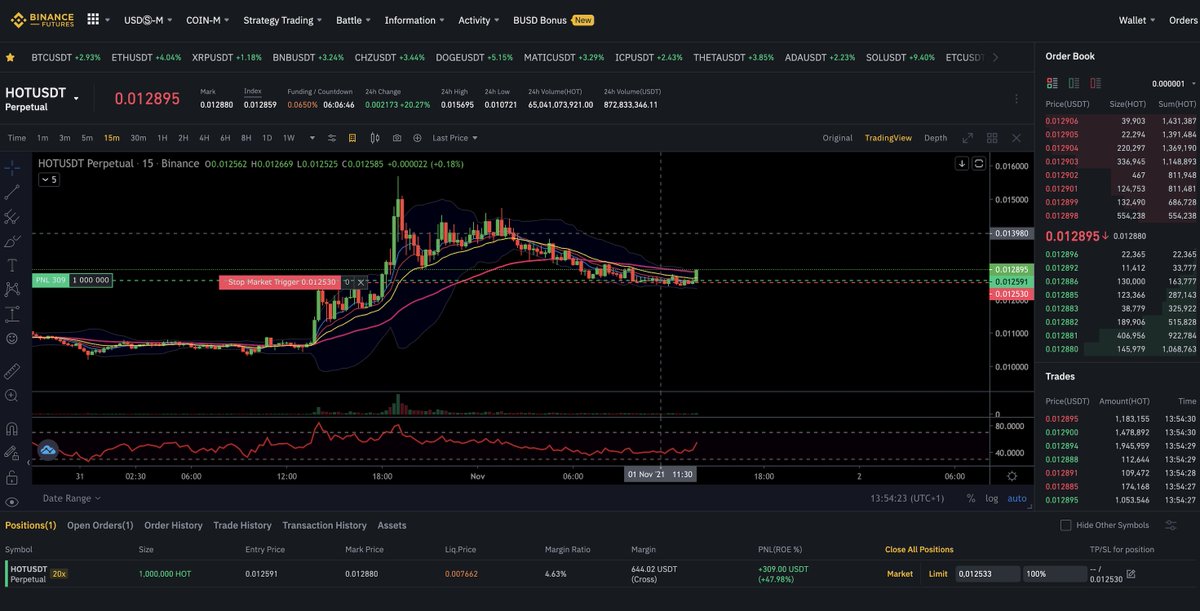Switch to Open Orders(1) tab
The width and height of the screenshot is (1200, 611).
pyautogui.click(x=100, y=525)
